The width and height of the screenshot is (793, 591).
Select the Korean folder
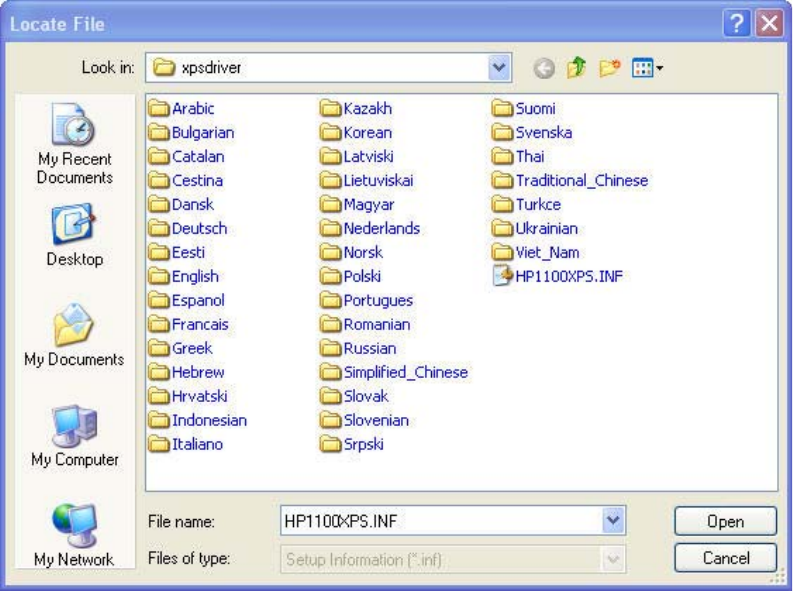click(x=356, y=132)
